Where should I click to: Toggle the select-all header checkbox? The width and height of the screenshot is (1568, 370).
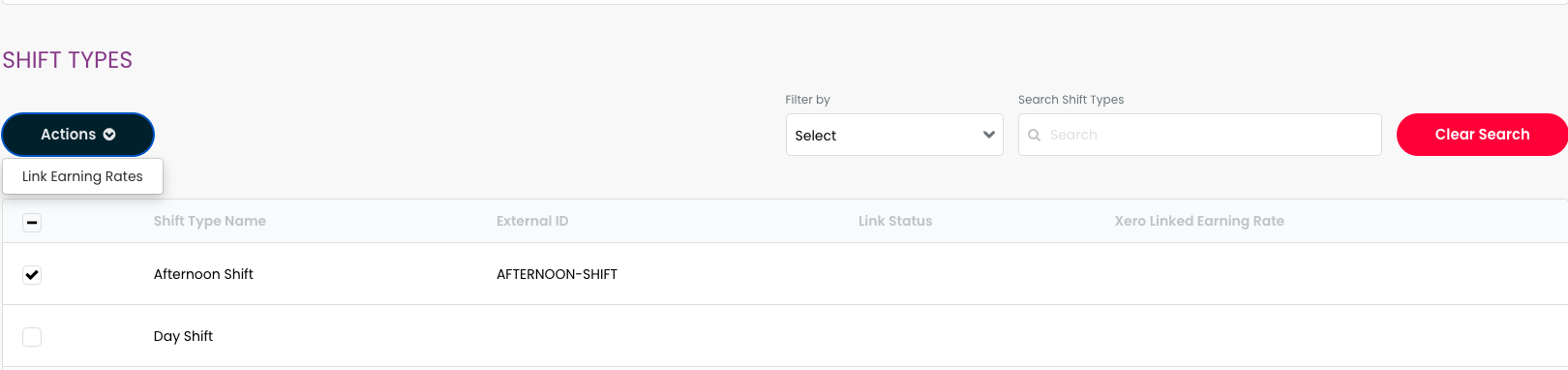[32, 223]
